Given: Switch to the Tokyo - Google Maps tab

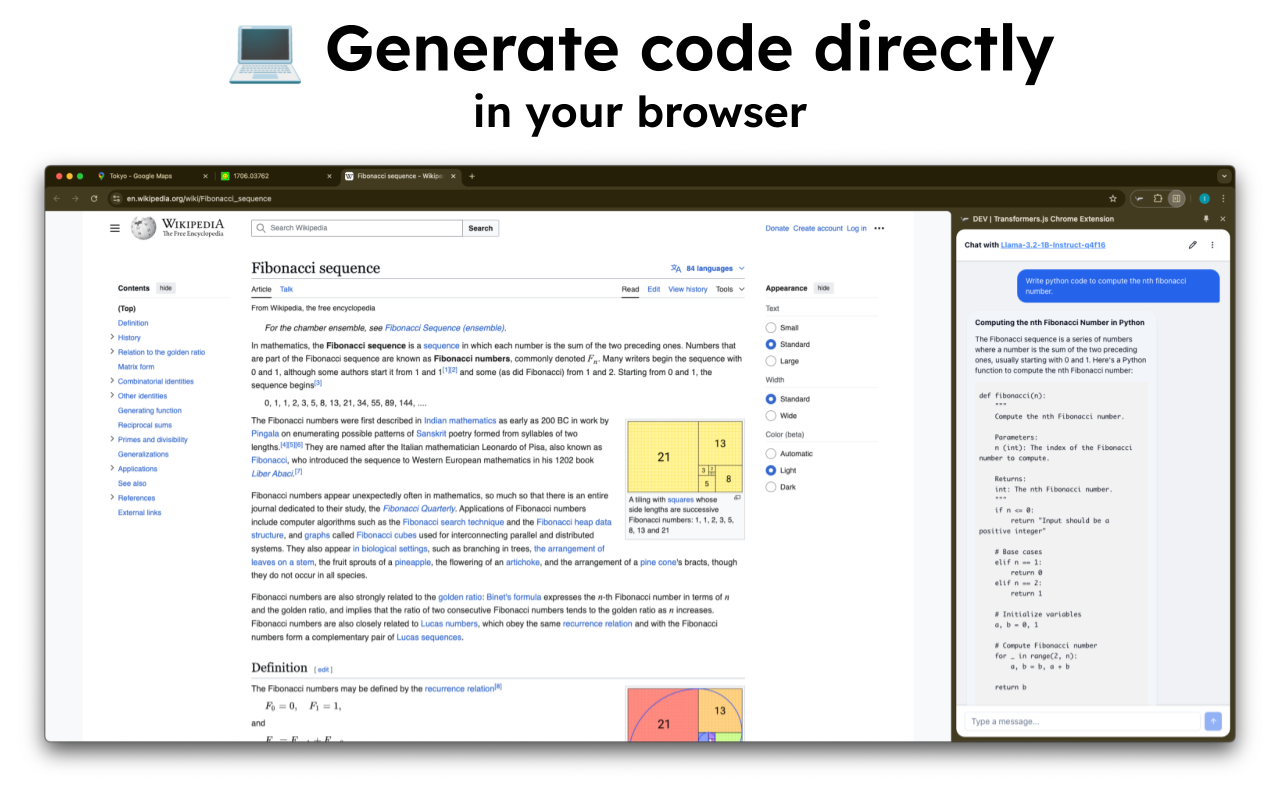Looking at the screenshot, I should [152, 176].
